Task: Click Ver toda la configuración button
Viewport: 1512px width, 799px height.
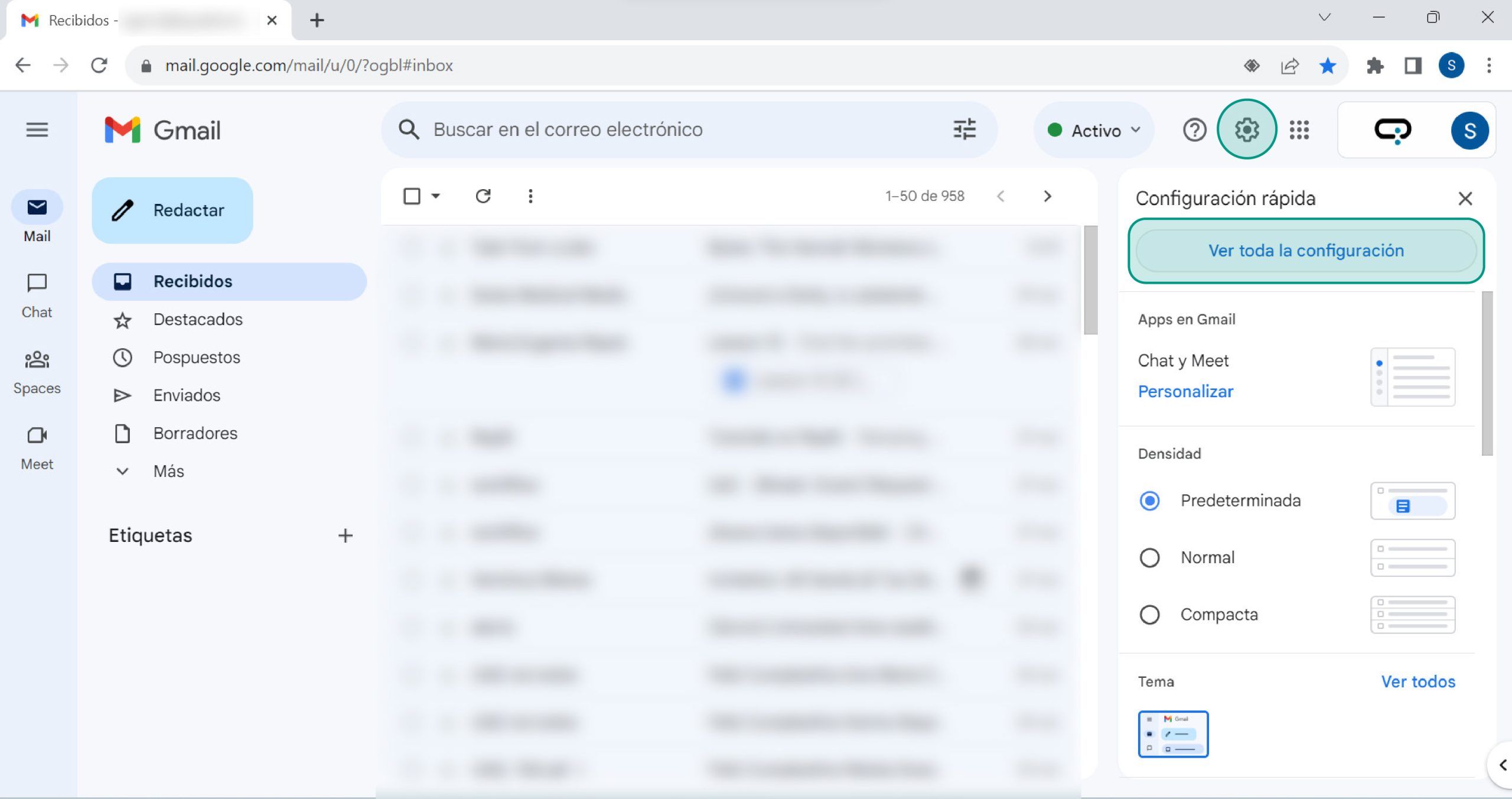Action: click(x=1305, y=251)
